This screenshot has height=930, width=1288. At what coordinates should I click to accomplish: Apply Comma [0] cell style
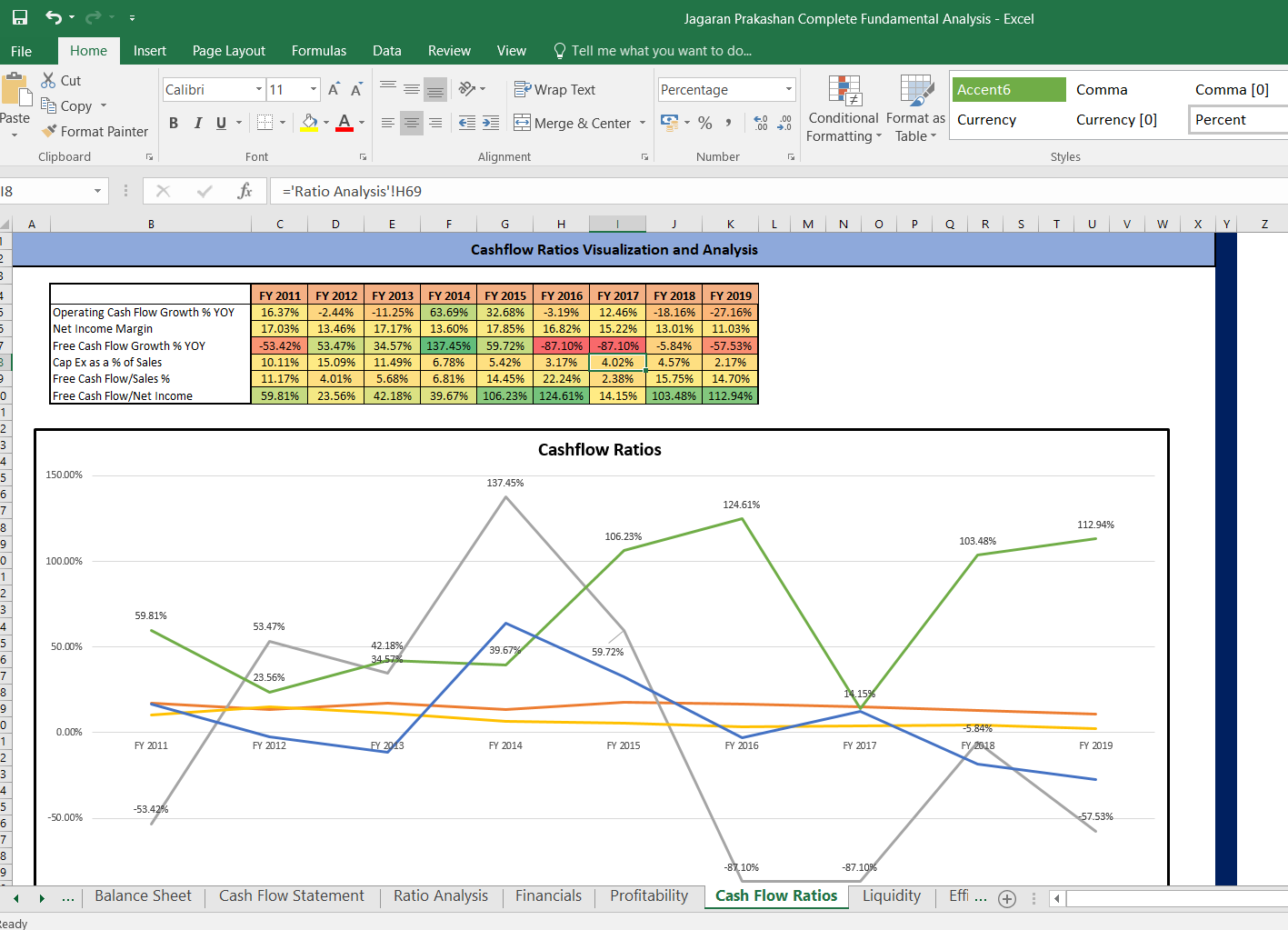pos(1238,89)
